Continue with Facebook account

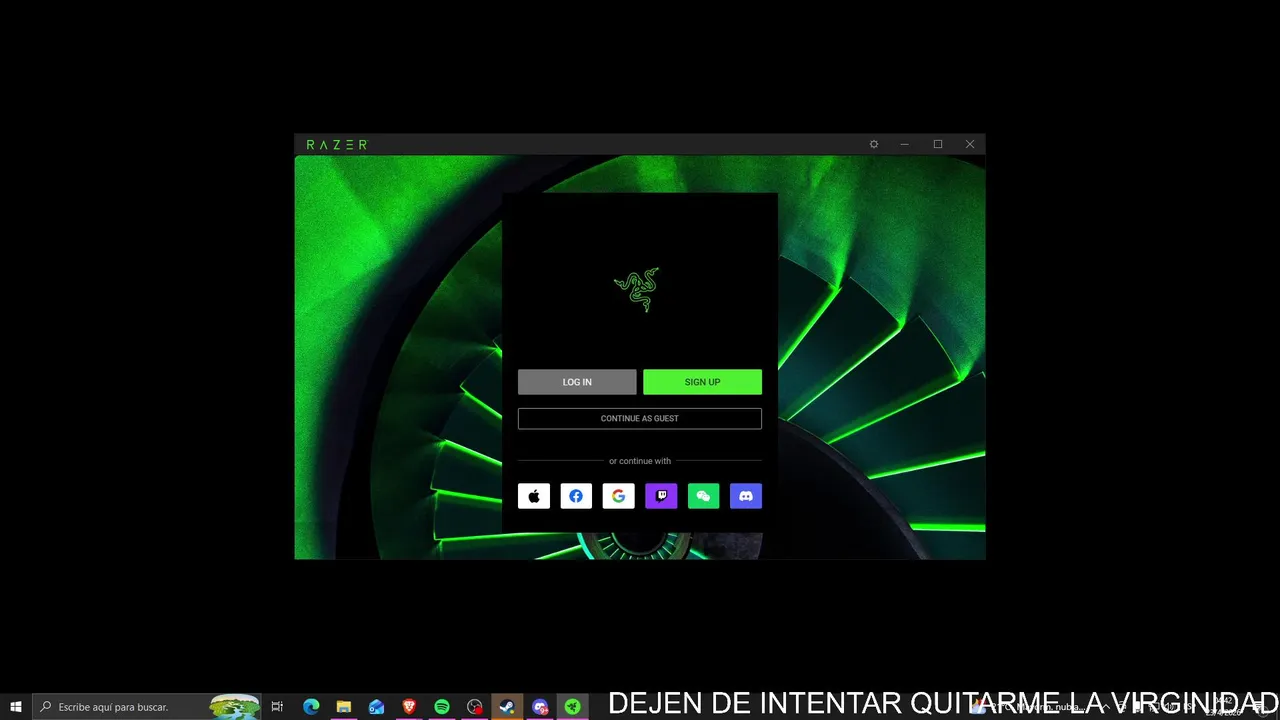(576, 496)
